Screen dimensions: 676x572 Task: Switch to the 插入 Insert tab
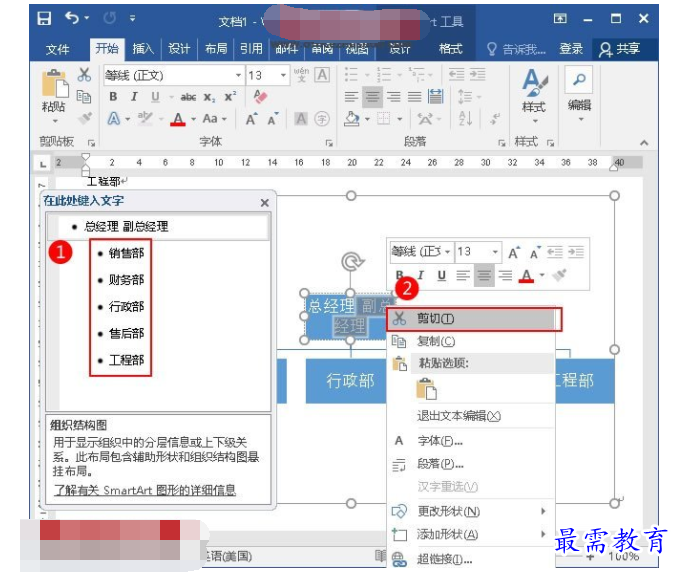[x=143, y=49]
